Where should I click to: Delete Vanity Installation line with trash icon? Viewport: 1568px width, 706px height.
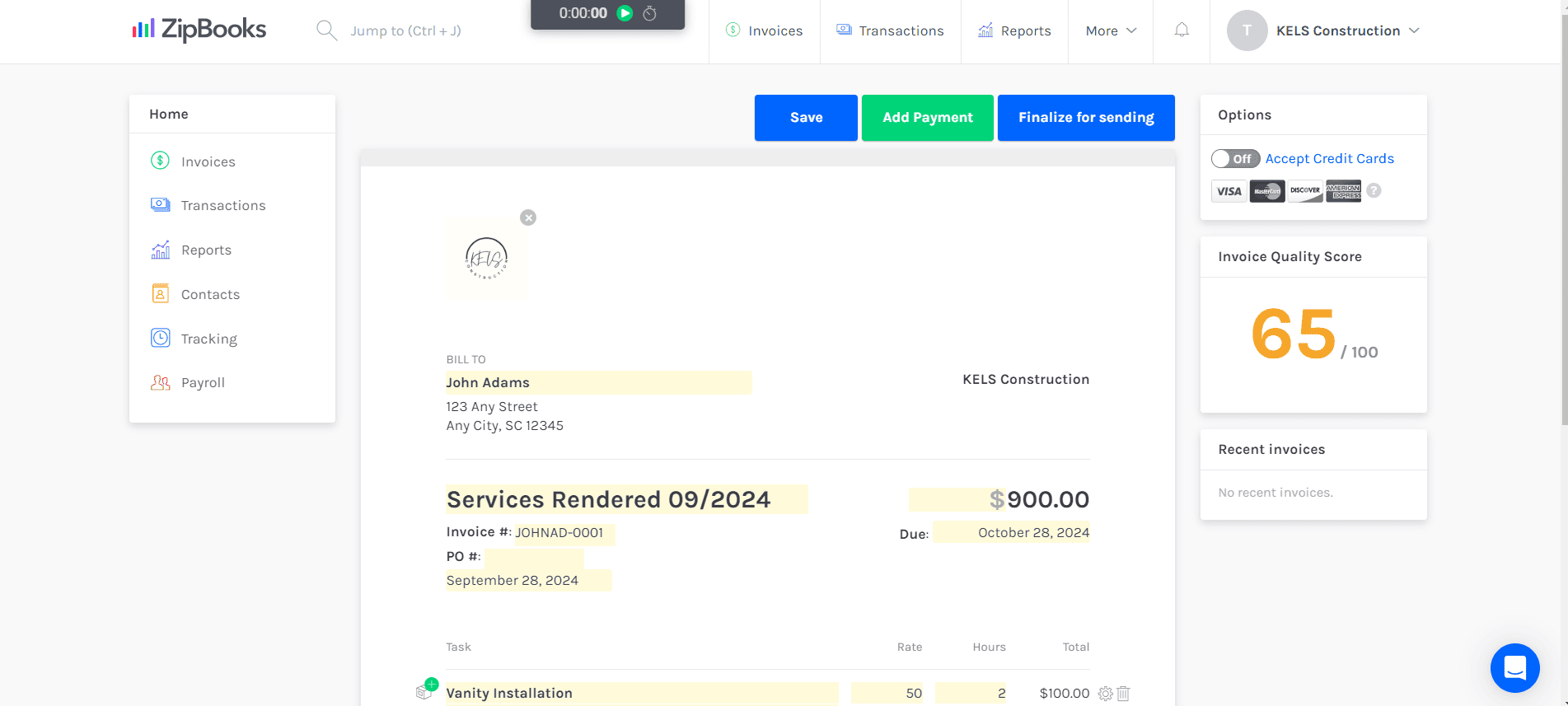pos(1123,694)
